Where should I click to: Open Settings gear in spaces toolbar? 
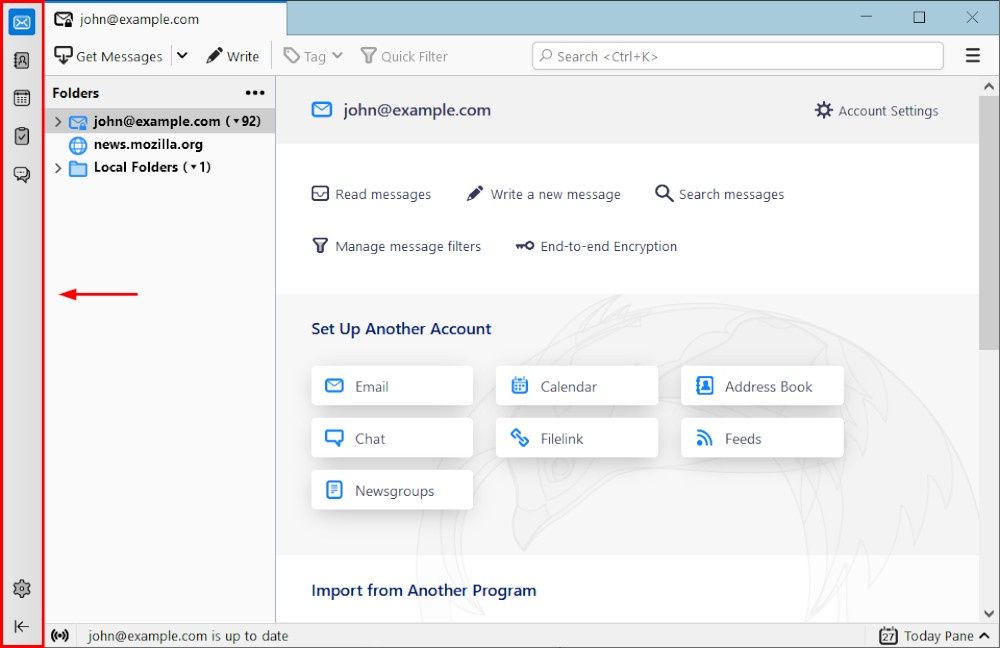point(22,588)
